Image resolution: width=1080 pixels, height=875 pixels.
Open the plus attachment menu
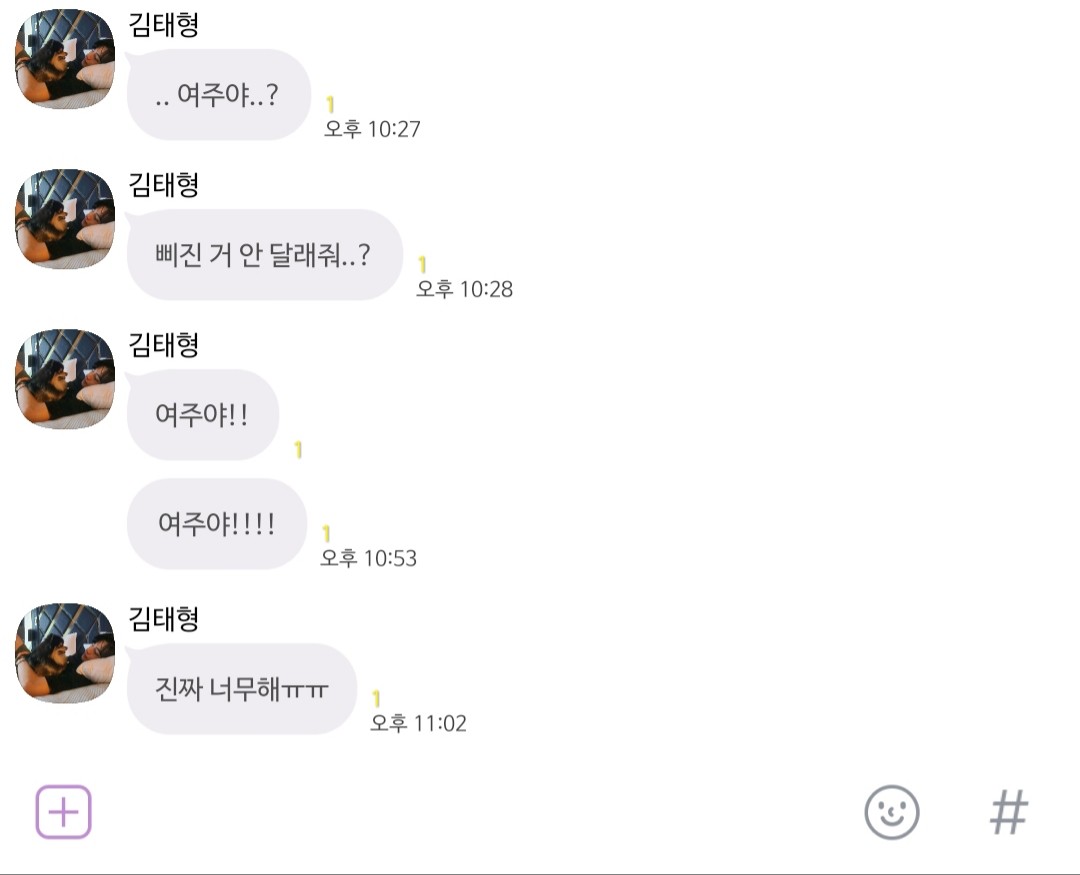64,811
